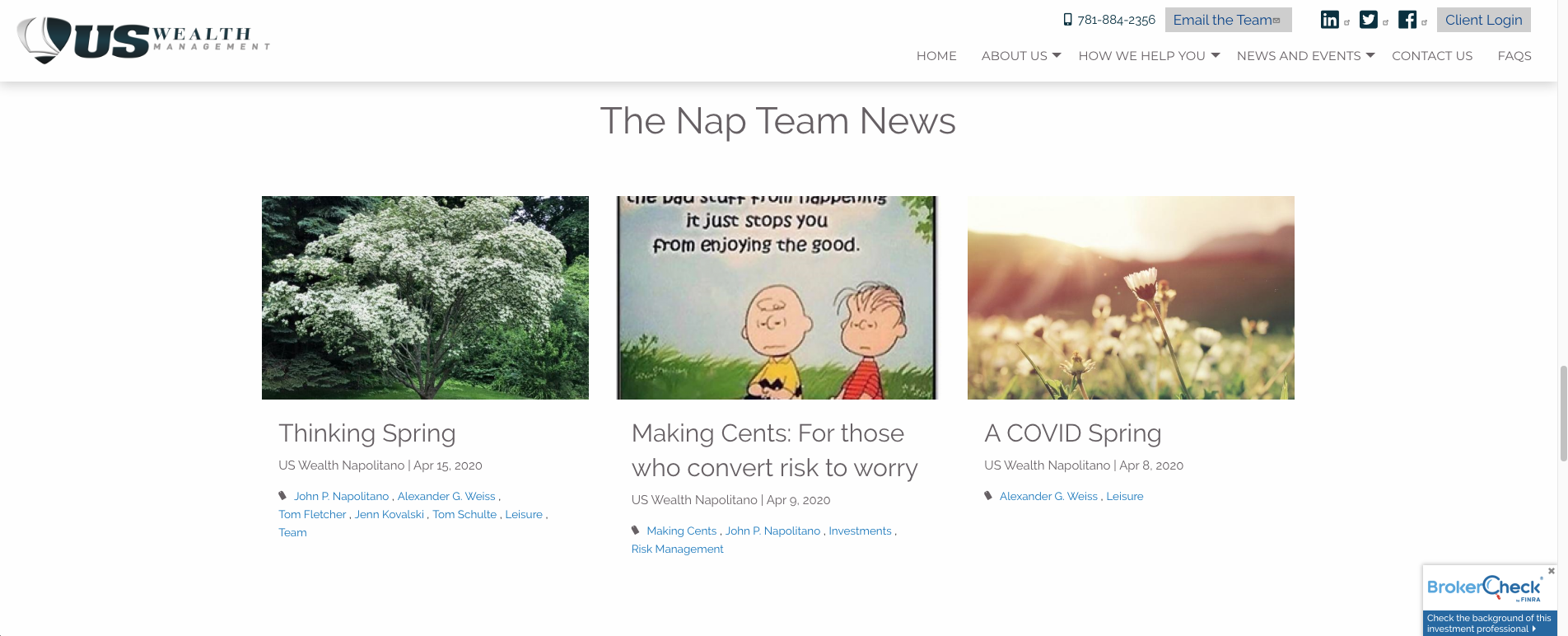Click the The Nap Team News heading
This screenshot has width=1568, height=636.
[x=777, y=121]
